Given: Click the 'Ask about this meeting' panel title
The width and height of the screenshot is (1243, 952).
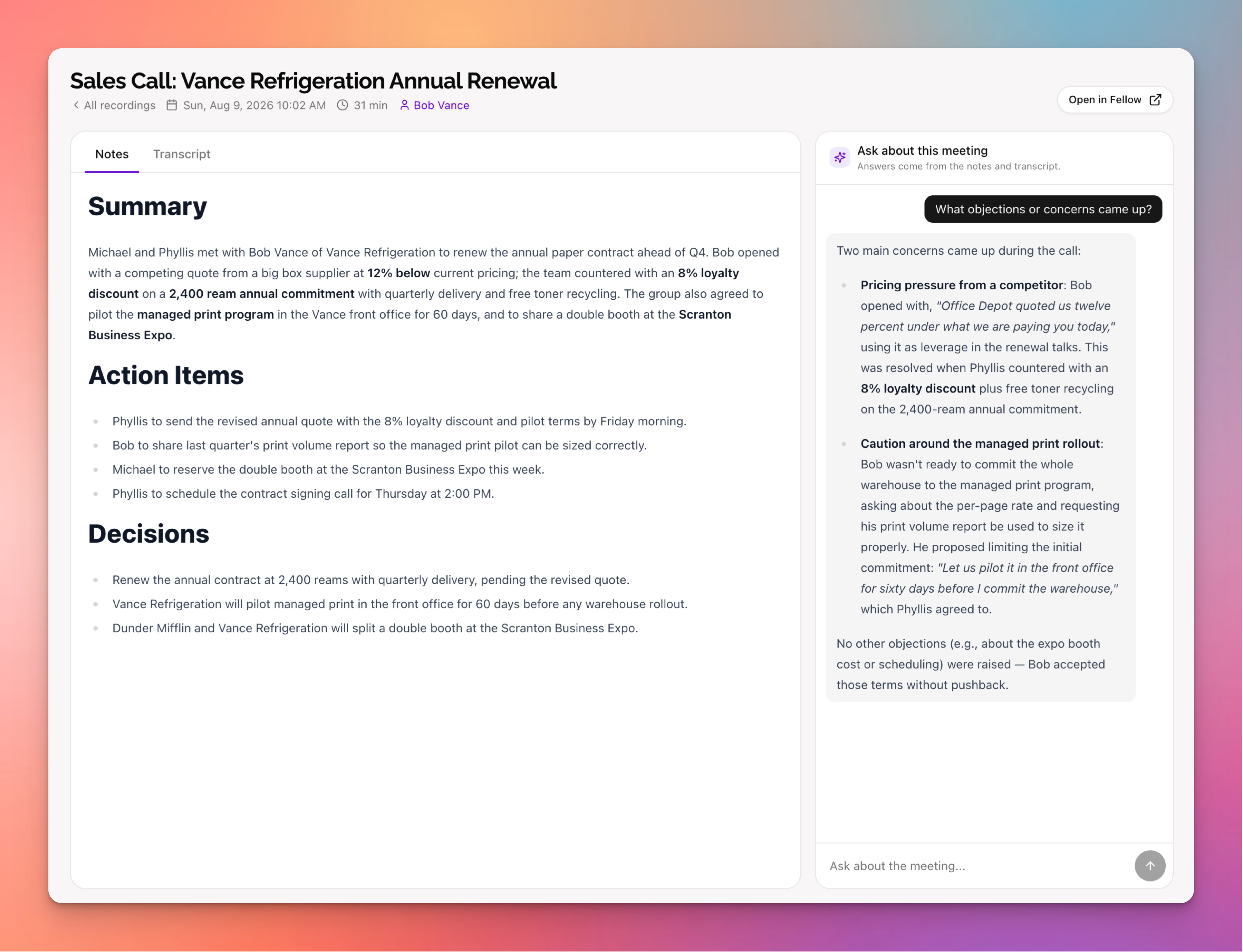Looking at the screenshot, I should tap(922, 151).
